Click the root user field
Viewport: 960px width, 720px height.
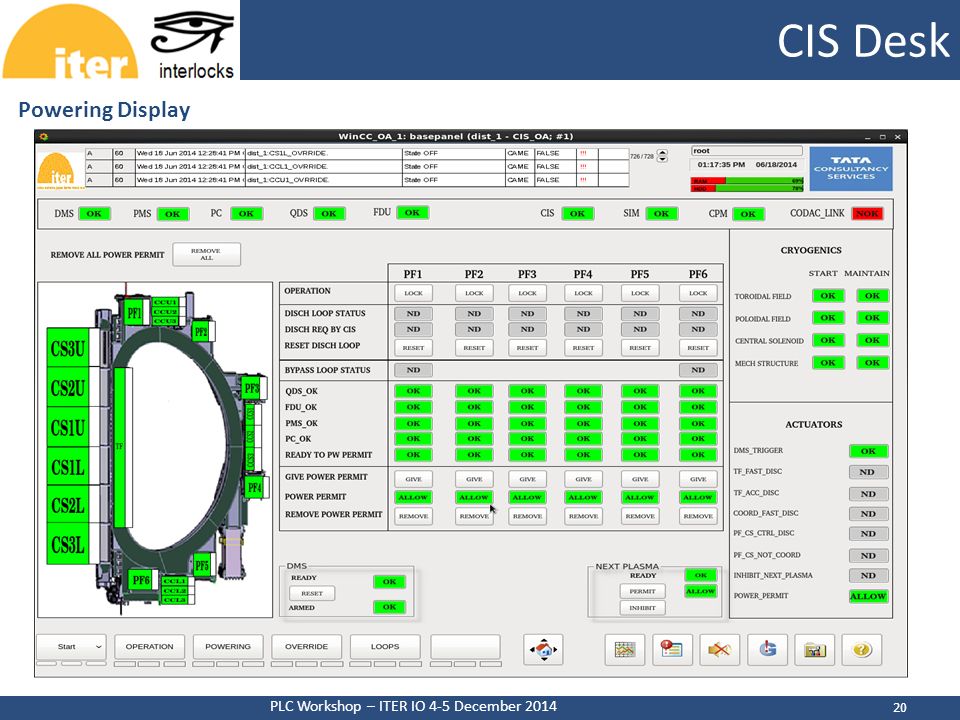pos(746,151)
